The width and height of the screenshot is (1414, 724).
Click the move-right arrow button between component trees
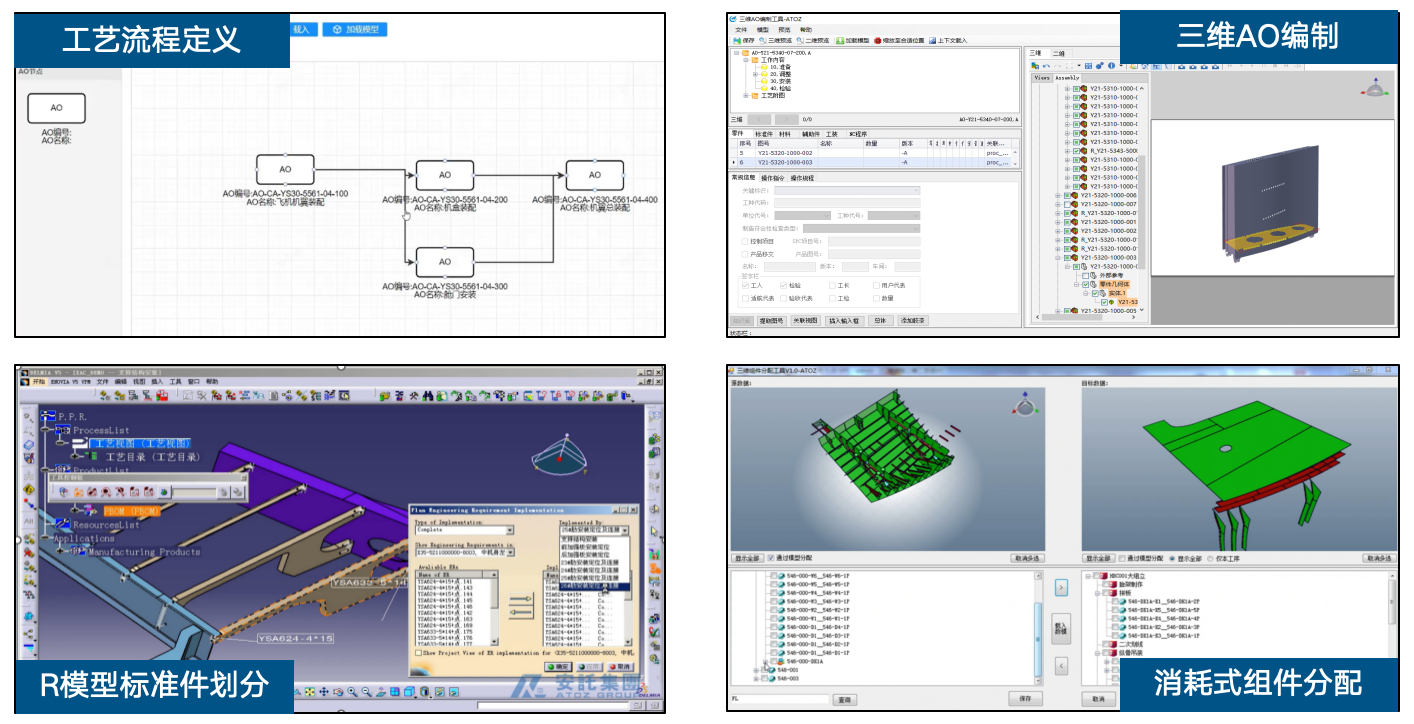1061,589
